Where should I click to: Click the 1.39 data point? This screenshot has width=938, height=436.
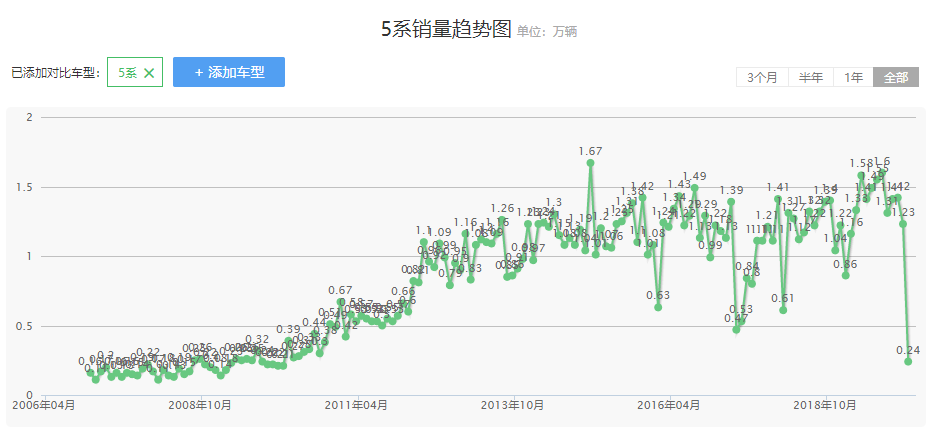coord(731,202)
